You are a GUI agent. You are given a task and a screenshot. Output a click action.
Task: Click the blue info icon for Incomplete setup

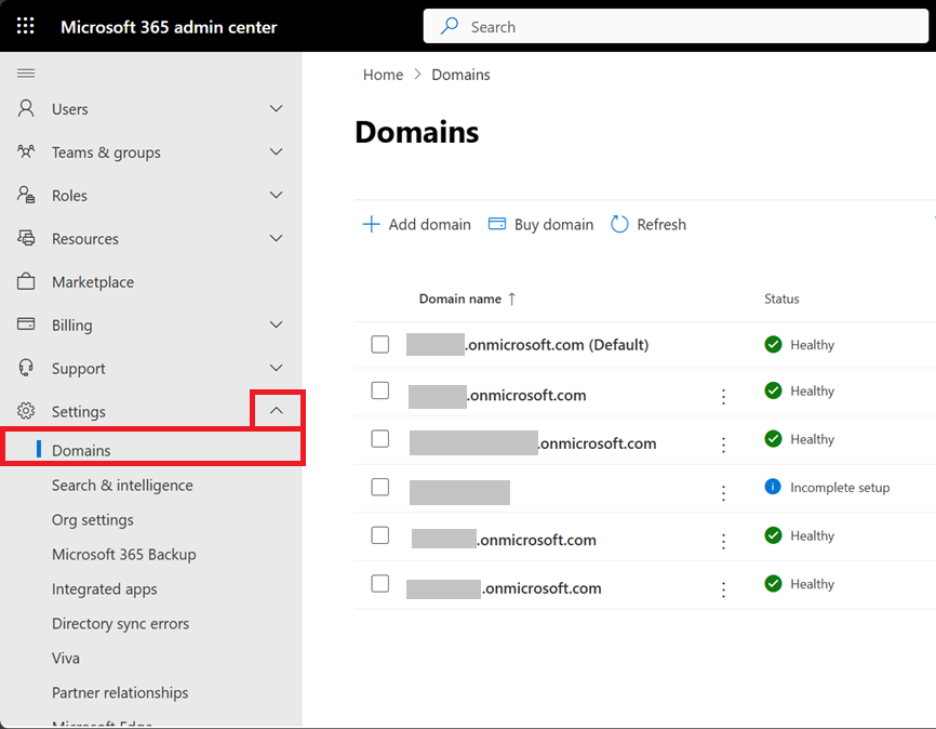pos(772,487)
